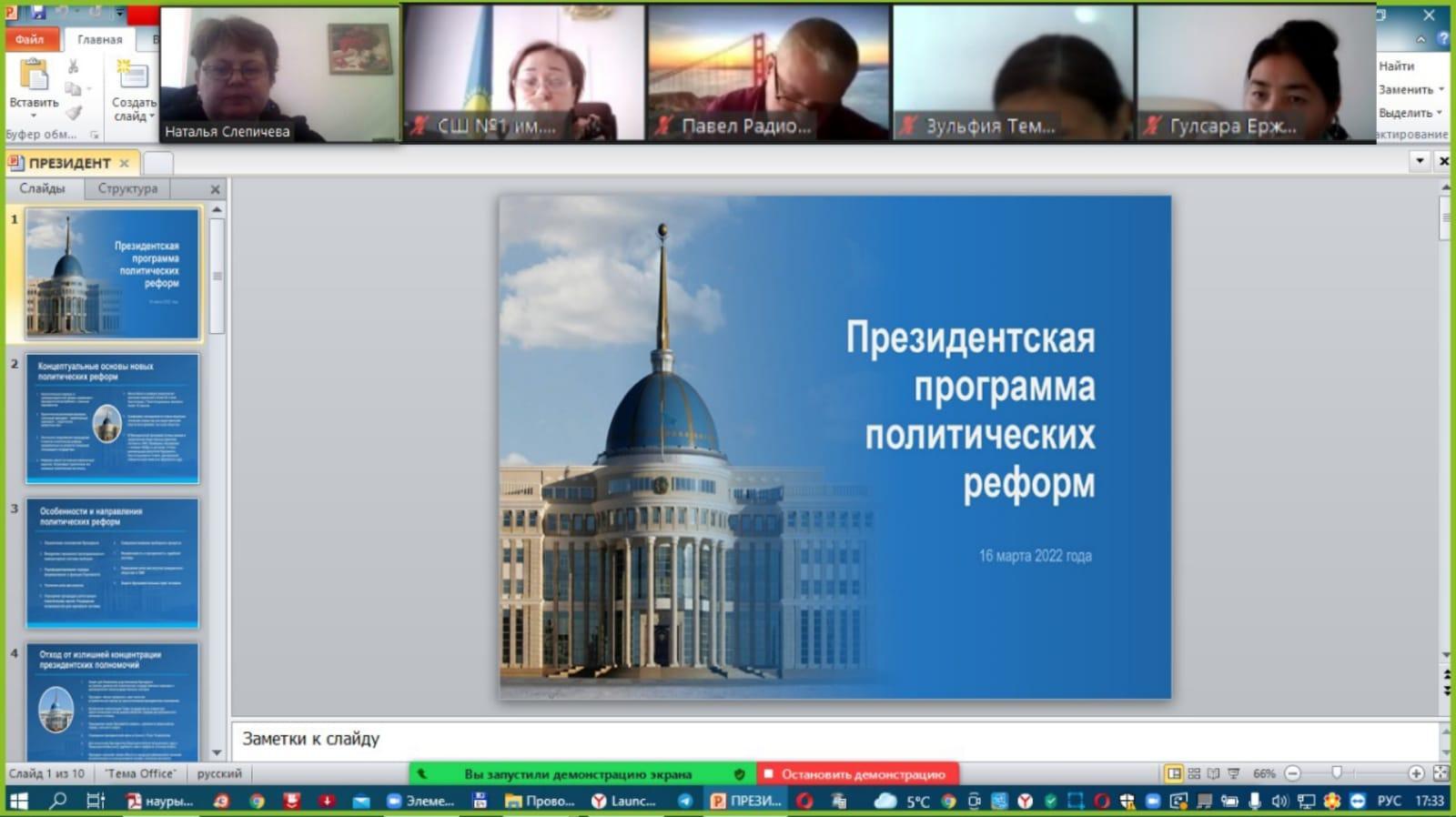Click the Cut scissors icon

pos(74,66)
